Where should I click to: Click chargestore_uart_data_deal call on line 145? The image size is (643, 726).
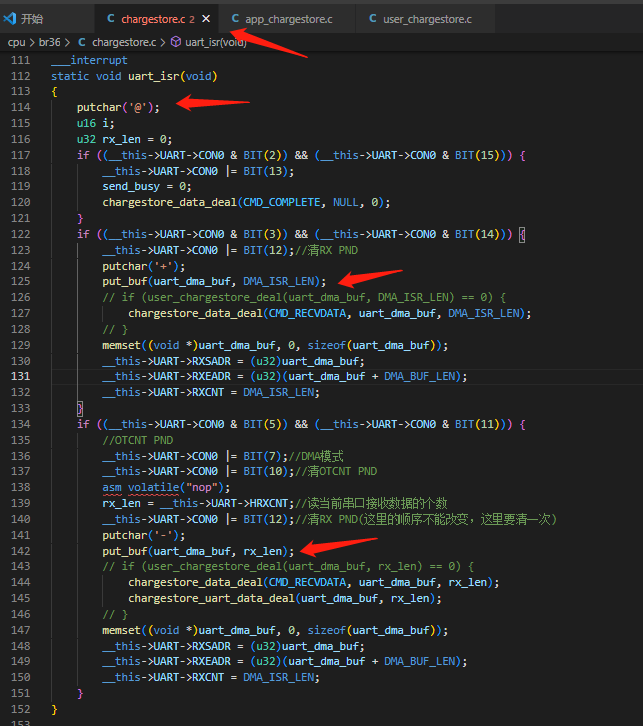pyautogui.click(x=285, y=599)
